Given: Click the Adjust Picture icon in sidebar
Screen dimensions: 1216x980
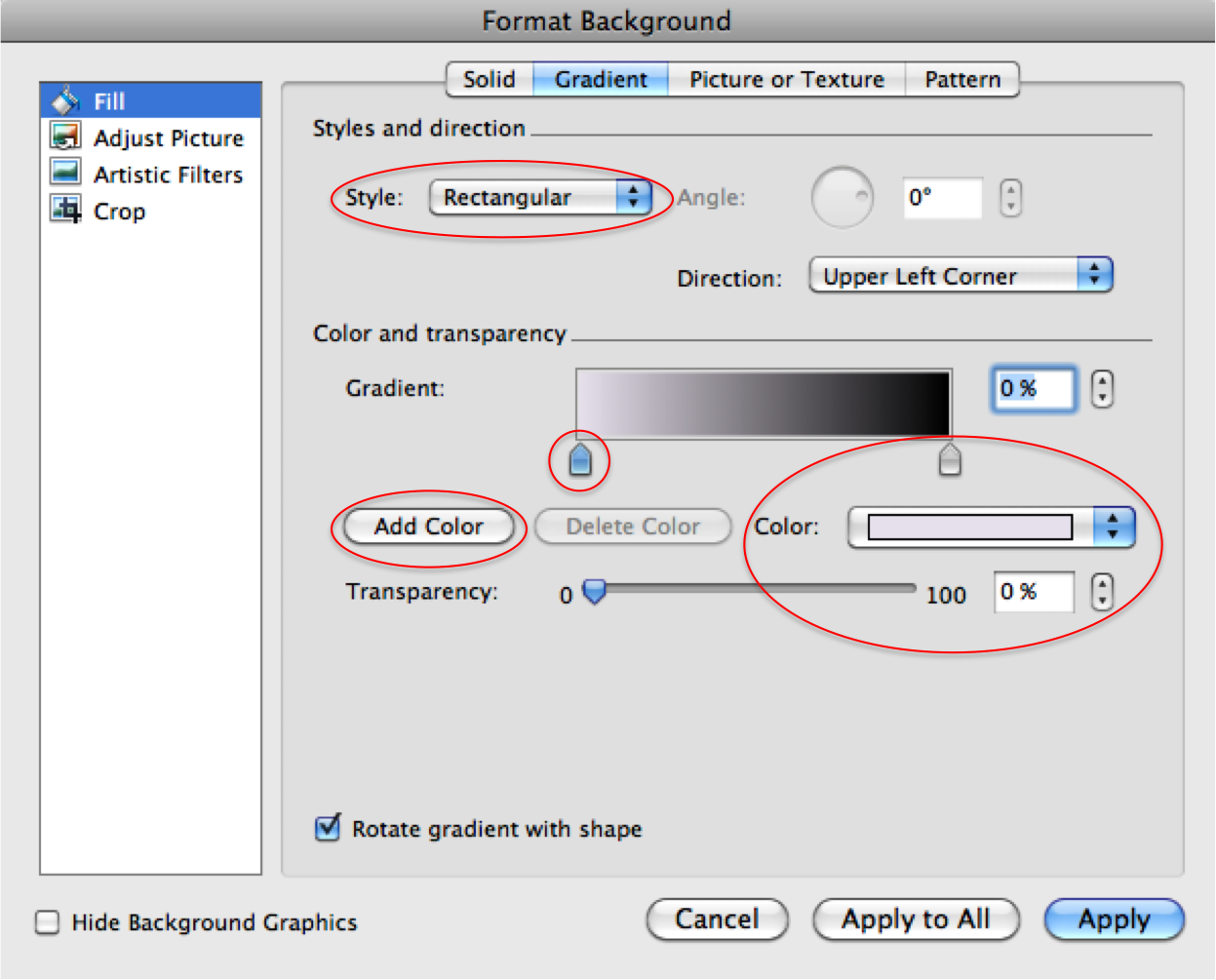Looking at the screenshot, I should tap(65, 137).
